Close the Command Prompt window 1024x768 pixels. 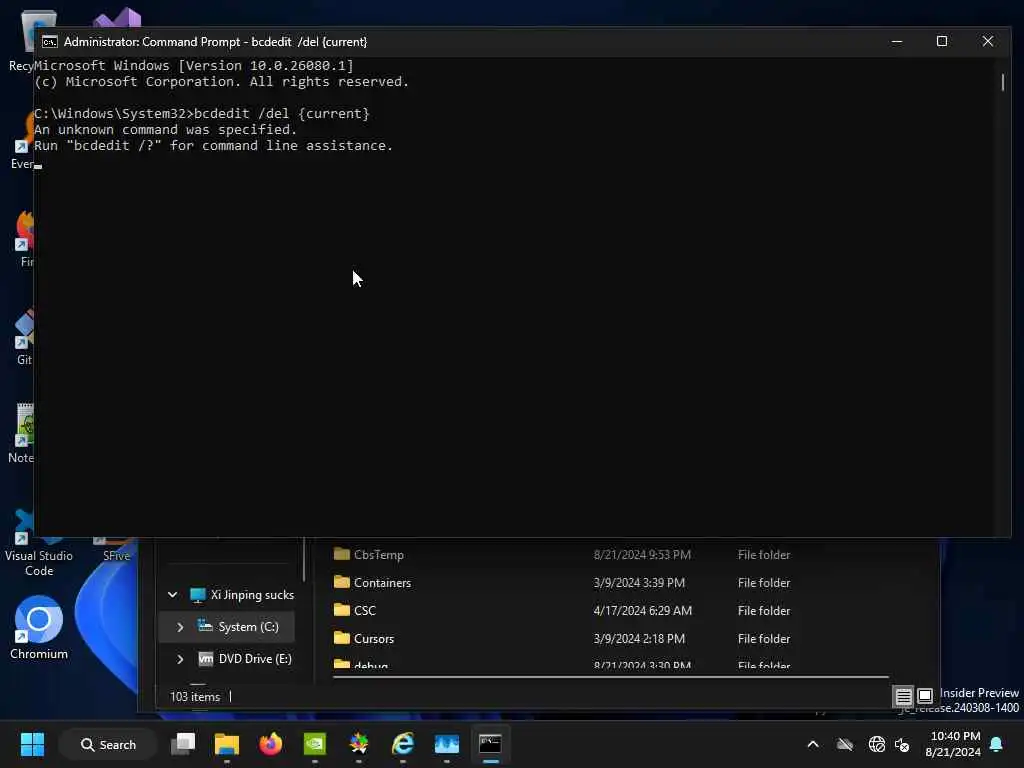[987, 42]
